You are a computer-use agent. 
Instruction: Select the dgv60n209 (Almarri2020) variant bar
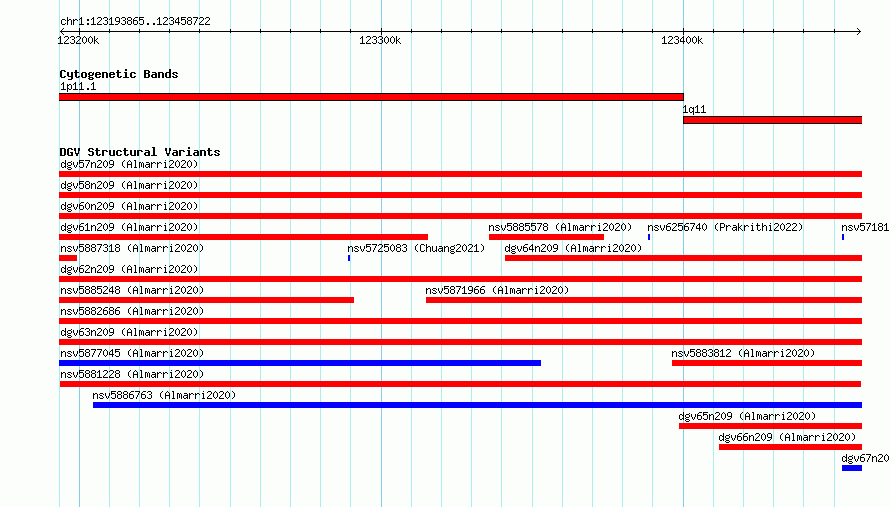point(460,216)
